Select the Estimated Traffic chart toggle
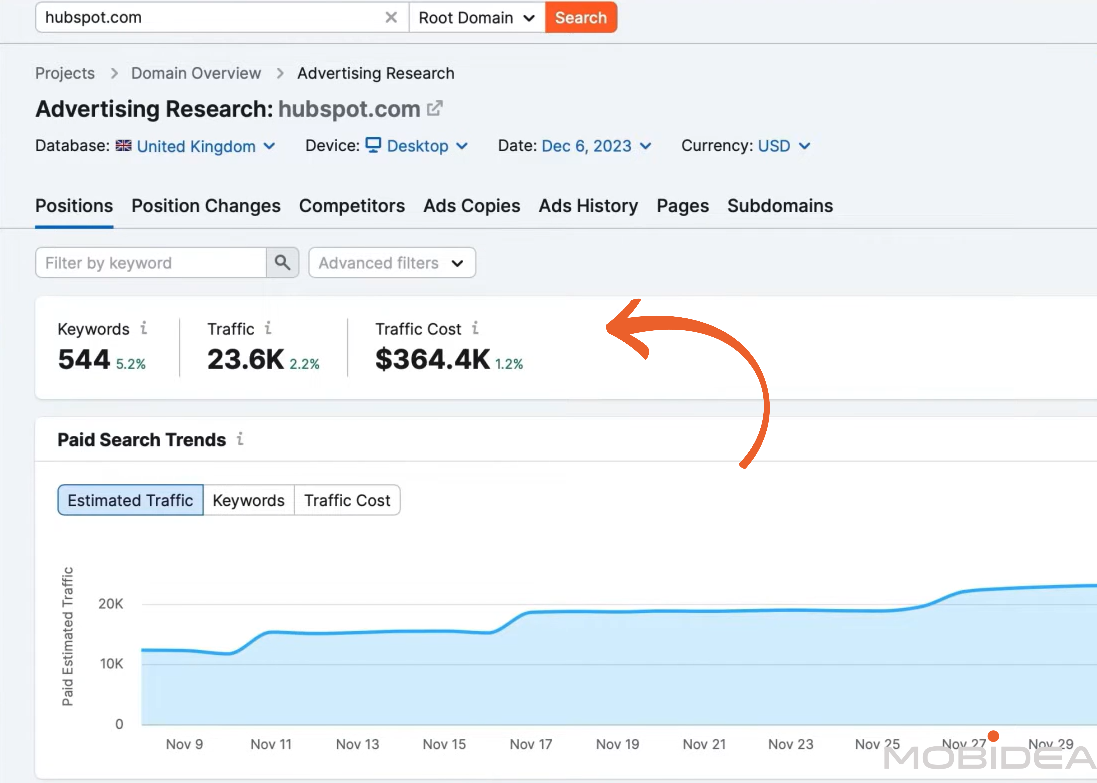 coord(130,500)
